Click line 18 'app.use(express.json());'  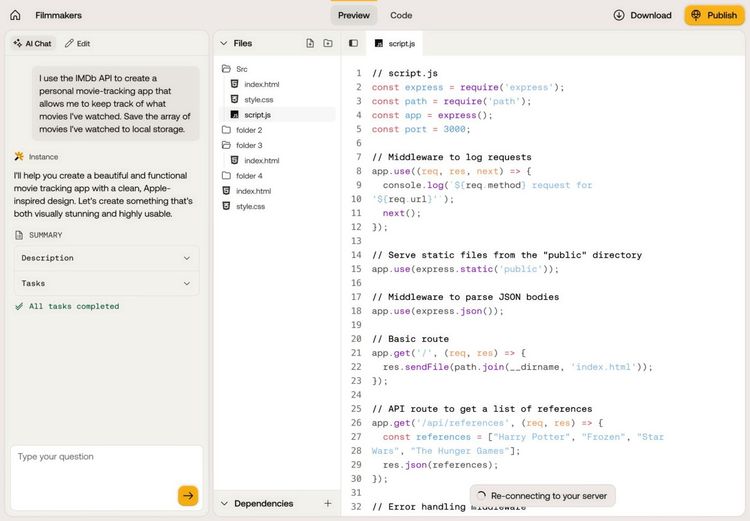[x=438, y=311]
